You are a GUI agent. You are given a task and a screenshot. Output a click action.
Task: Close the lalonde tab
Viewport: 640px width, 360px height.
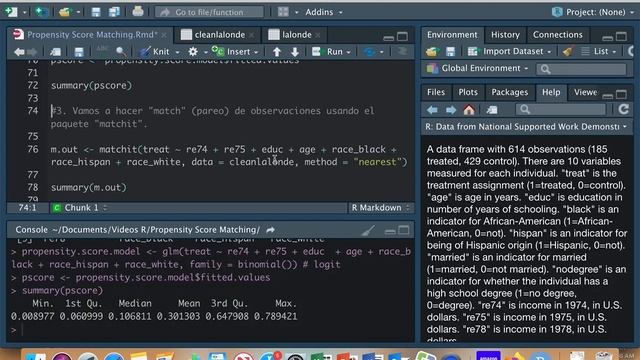(x=318, y=36)
